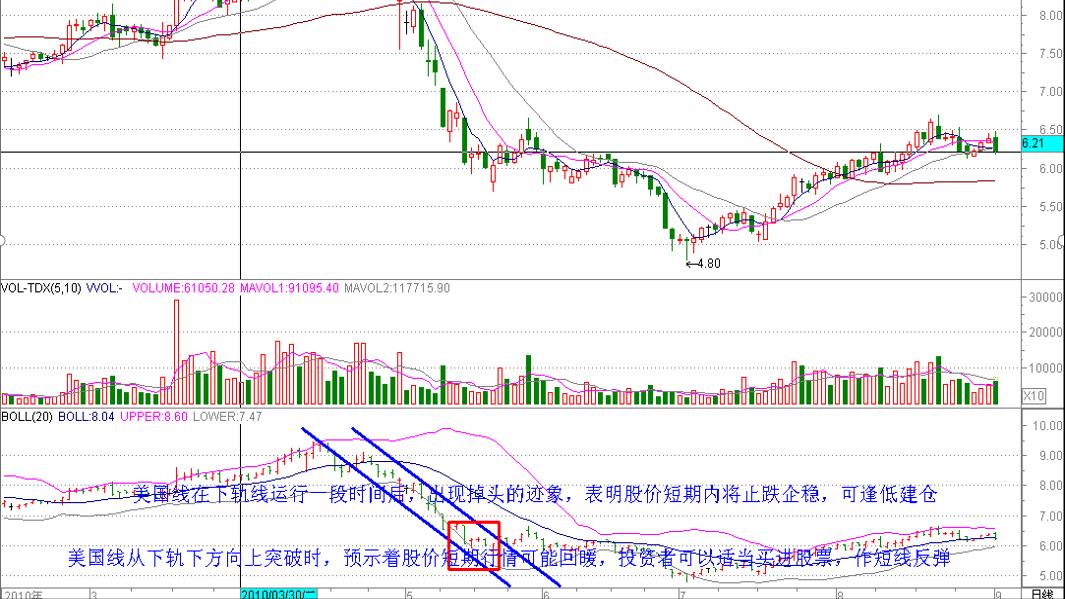Click month 8 marker on timeline
The height and width of the screenshot is (599, 1065).
[840, 595]
